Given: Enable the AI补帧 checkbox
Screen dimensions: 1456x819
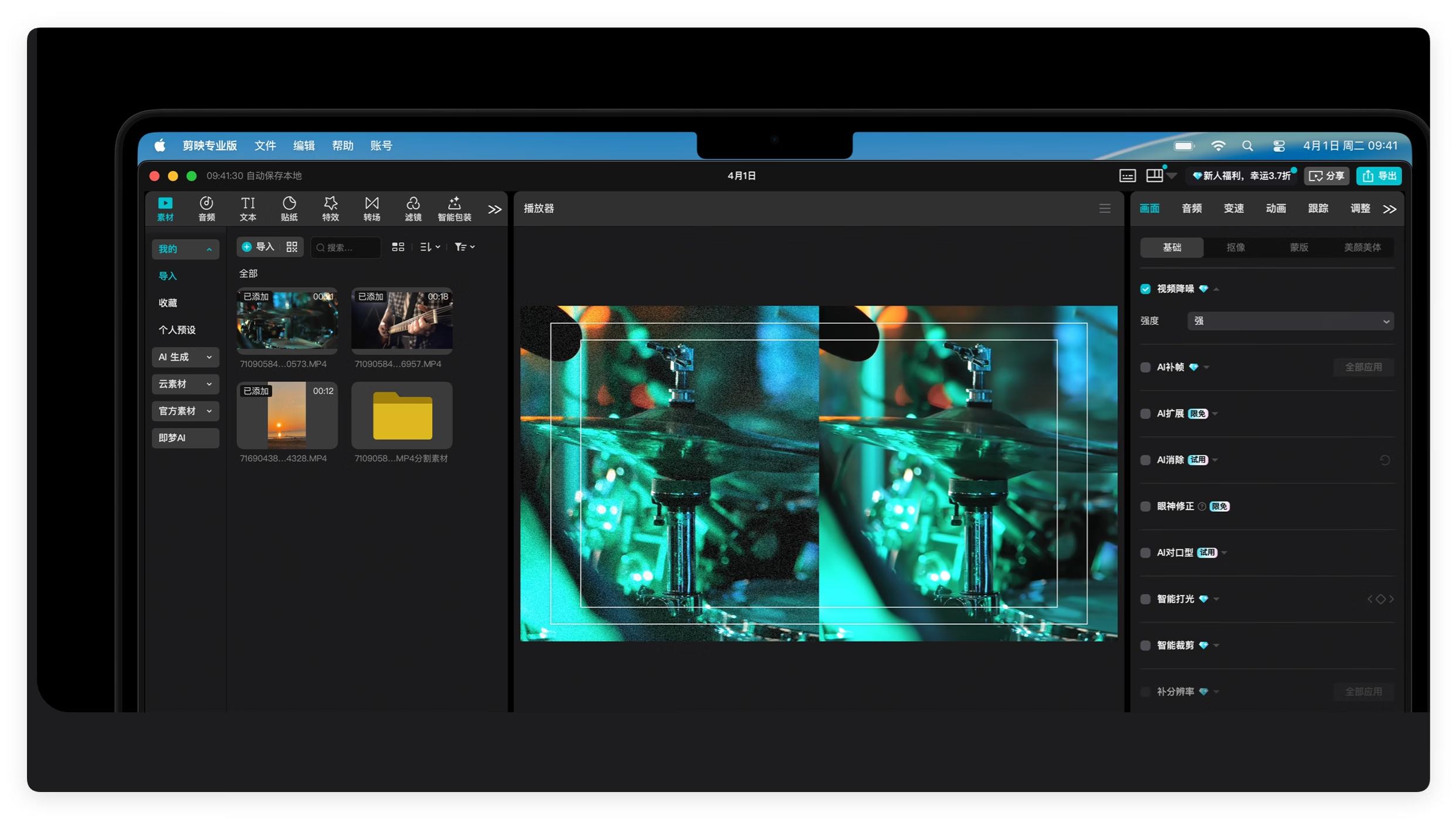Looking at the screenshot, I should [x=1145, y=368].
